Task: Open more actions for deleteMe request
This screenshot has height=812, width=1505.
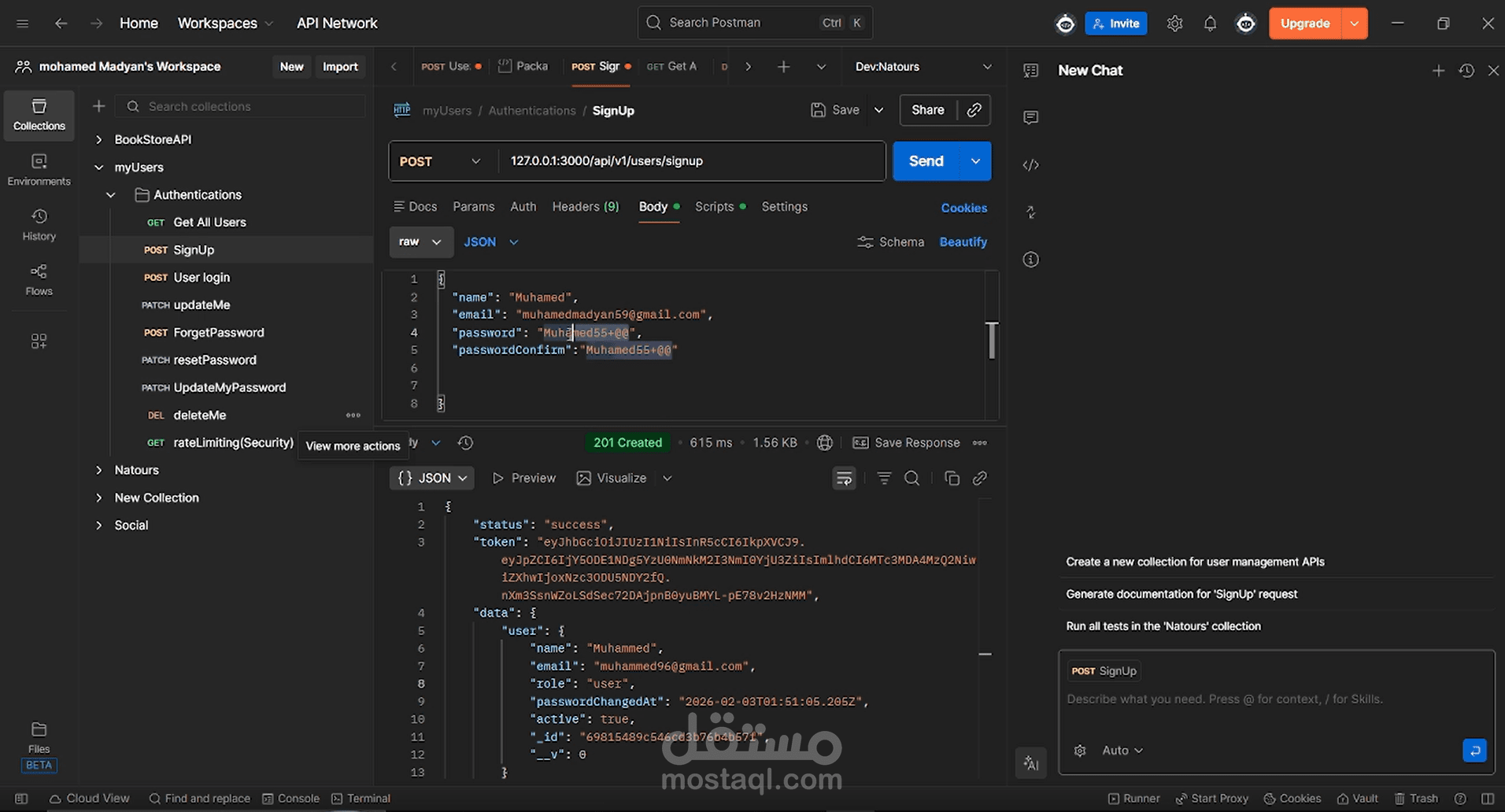Action: tap(353, 415)
